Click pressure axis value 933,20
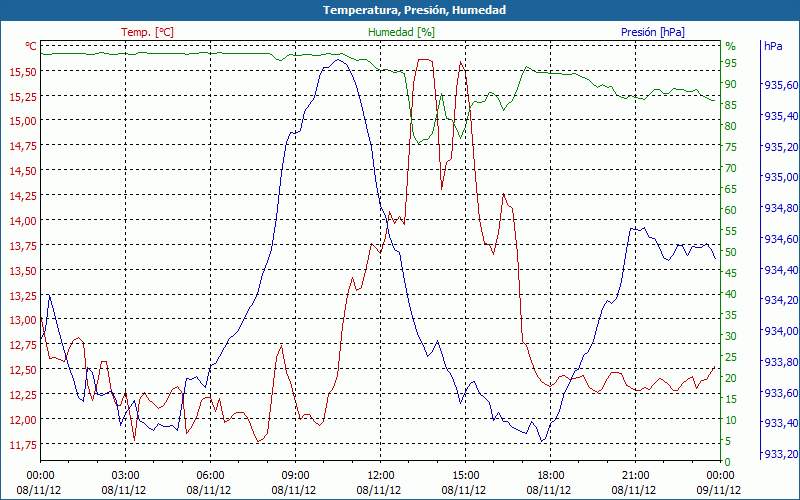This screenshot has height=500, width=800. [x=781, y=454]
